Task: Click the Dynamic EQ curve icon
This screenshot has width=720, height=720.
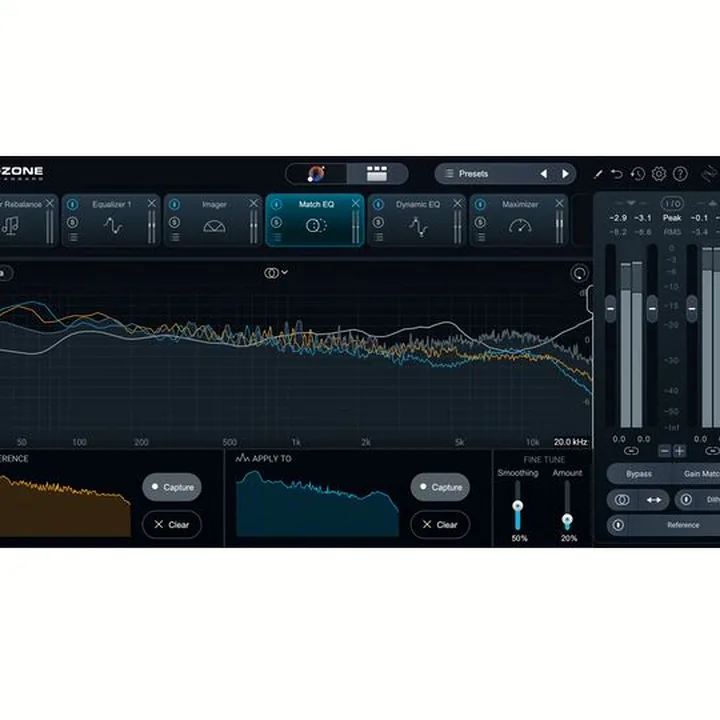Action: tap(418, 226)
